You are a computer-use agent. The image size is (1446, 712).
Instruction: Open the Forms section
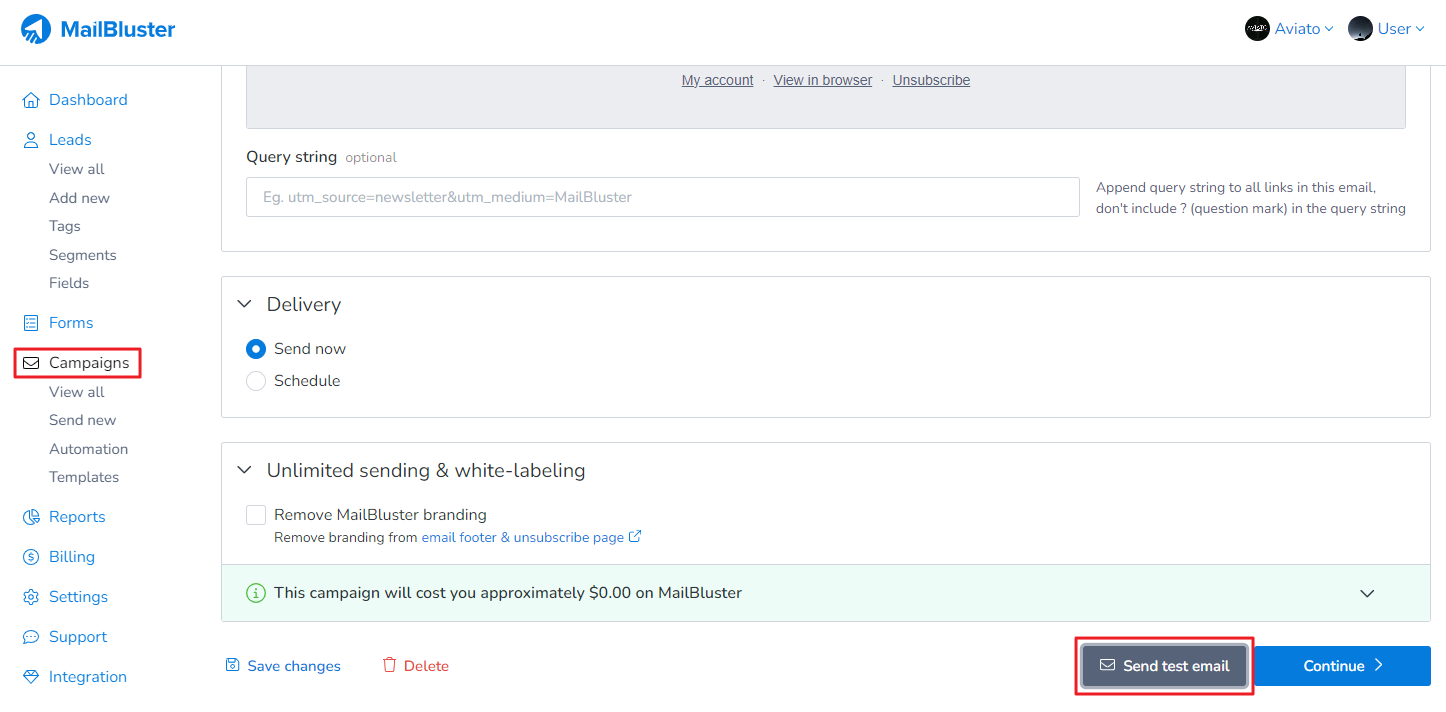pyautogui.click(x=70, y=322)
